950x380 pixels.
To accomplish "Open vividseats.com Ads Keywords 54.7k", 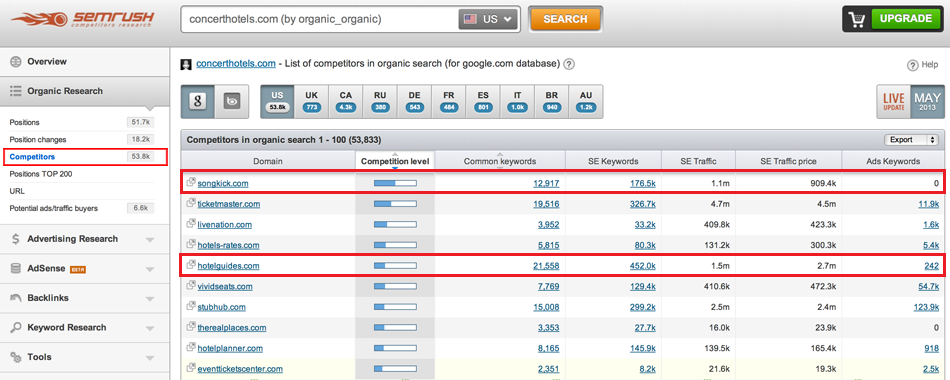I will pyautogui.click(x=928, y=286).
